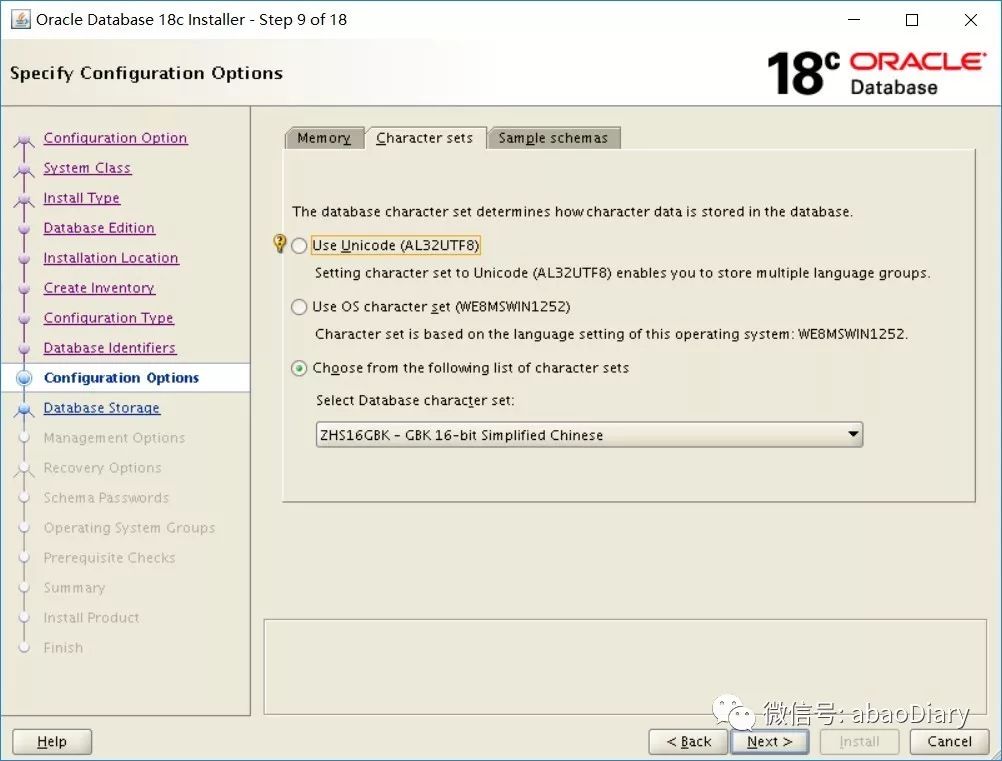Click the help hint bulb icon beside Unicode option

coord(279,243)
